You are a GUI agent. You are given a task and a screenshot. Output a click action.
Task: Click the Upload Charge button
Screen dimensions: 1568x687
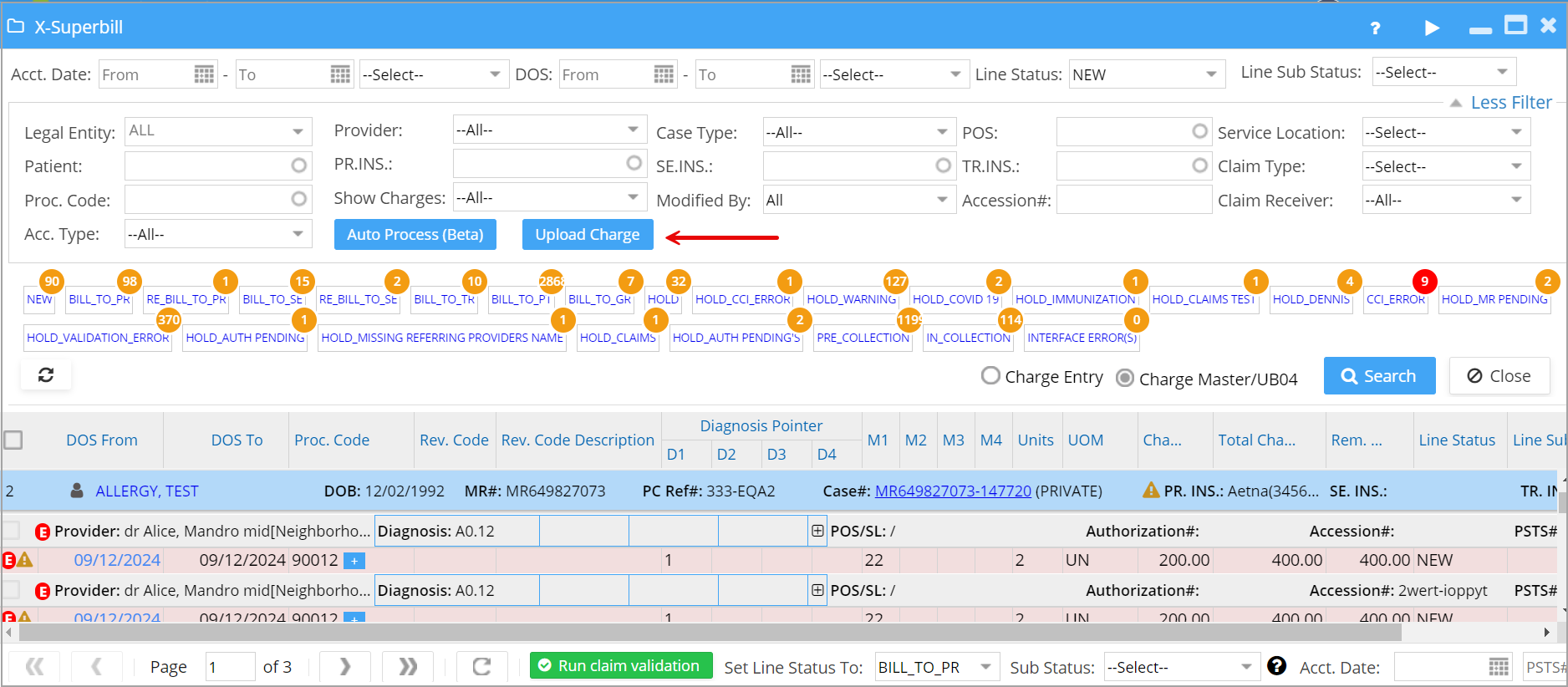587,235
